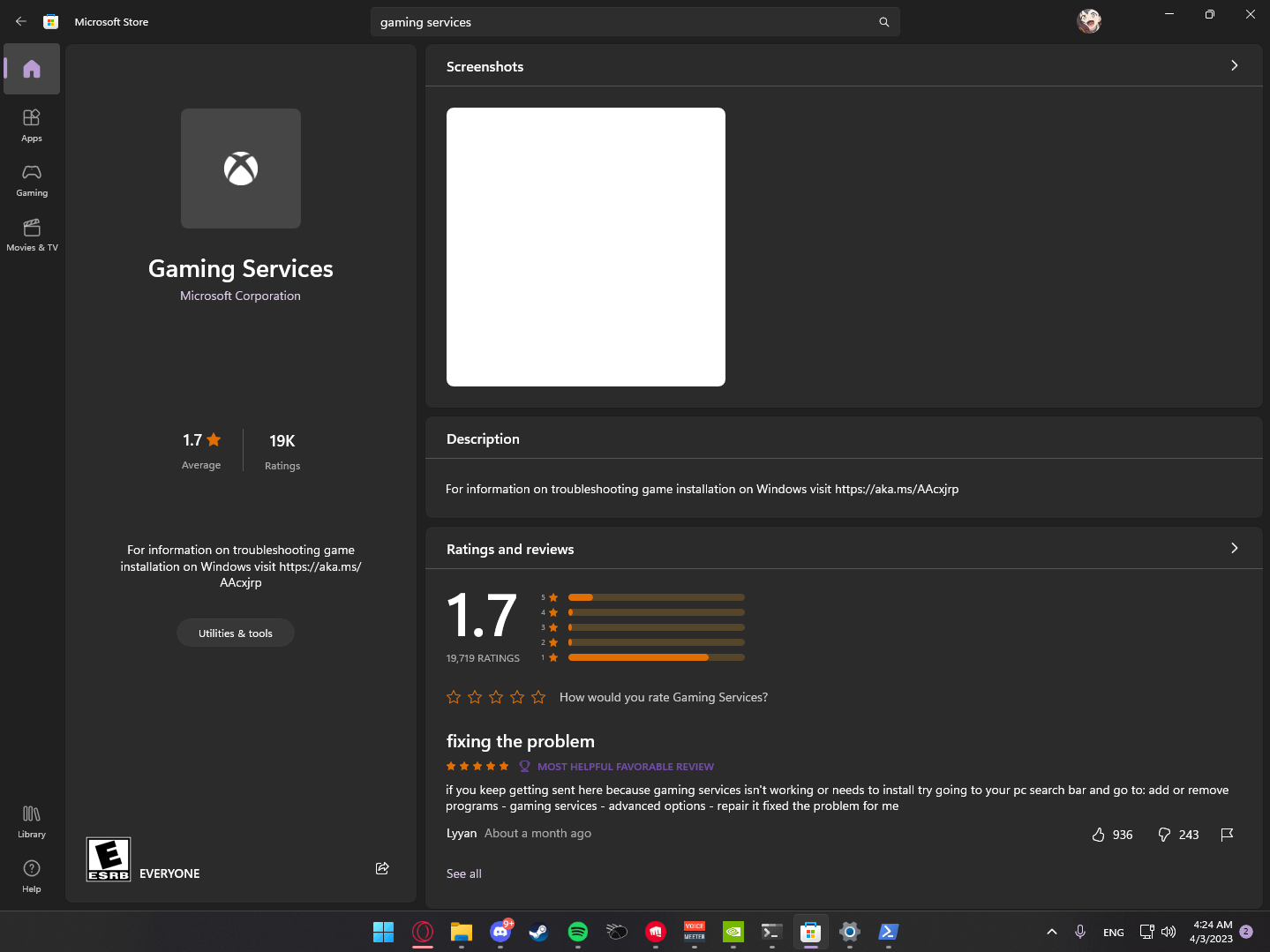Click the search magnifier icon
Viewport: 1270px width, 952px height.
883,22
